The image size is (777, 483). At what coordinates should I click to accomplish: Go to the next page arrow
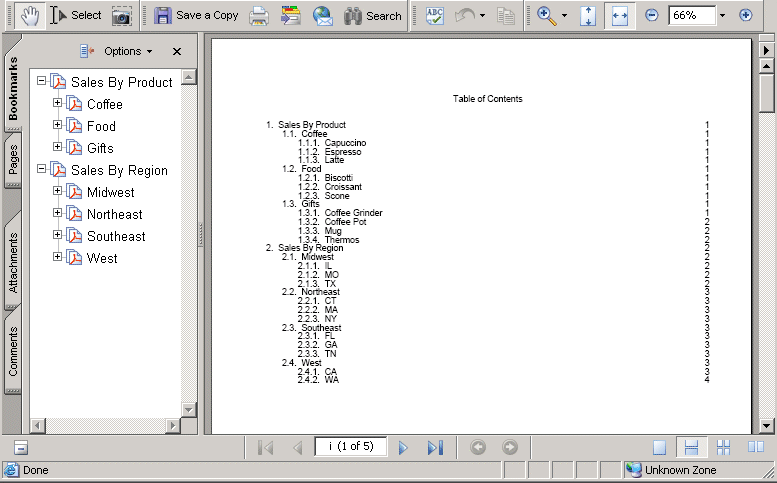(404, 448)
